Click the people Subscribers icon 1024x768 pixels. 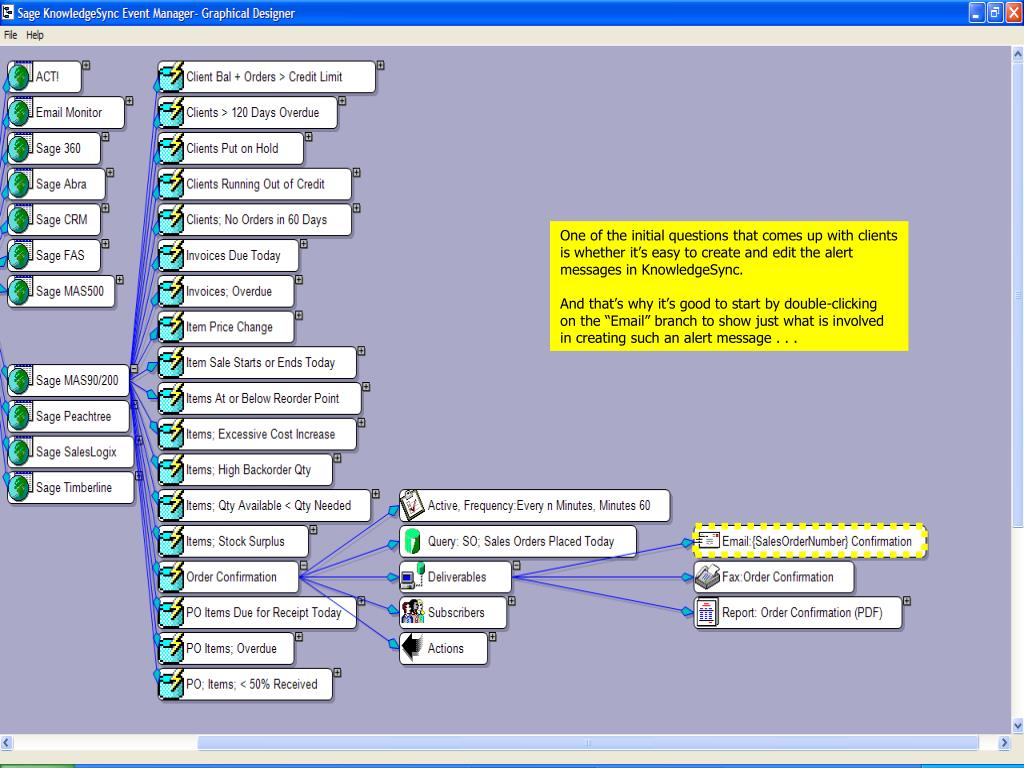click(x=413, y=612)
